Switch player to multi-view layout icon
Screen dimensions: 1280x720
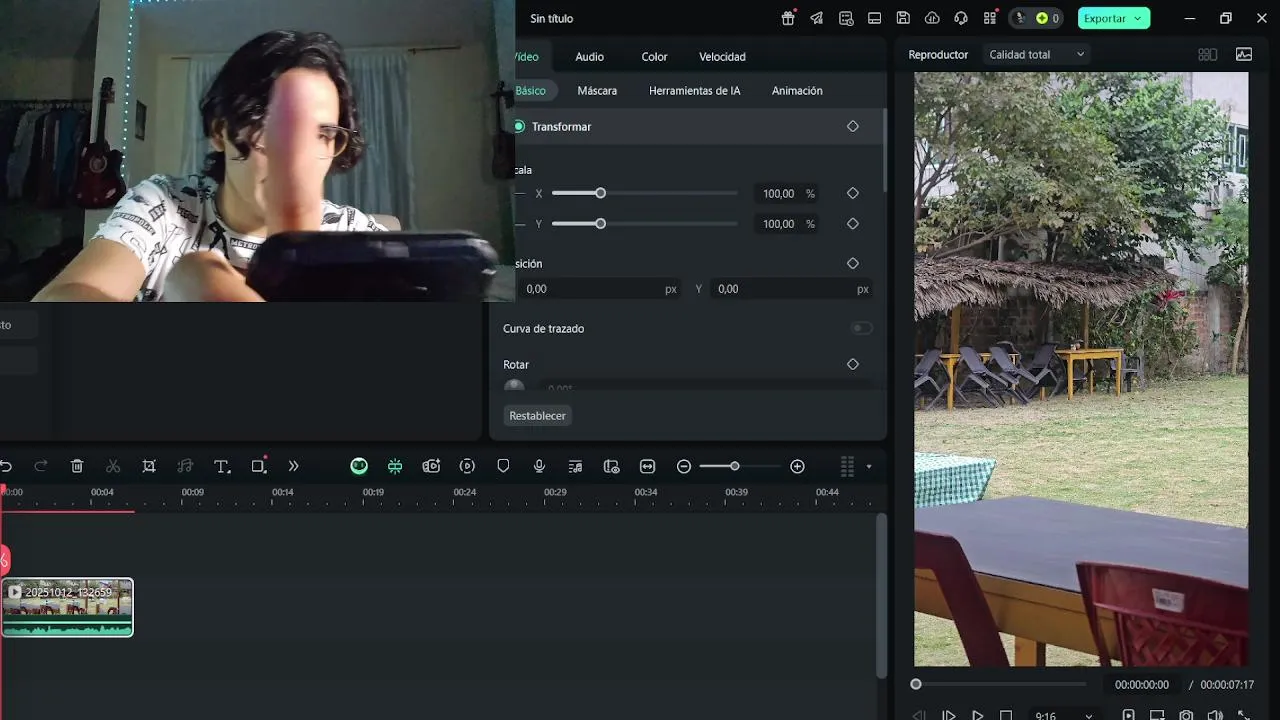coord(1207,55)
